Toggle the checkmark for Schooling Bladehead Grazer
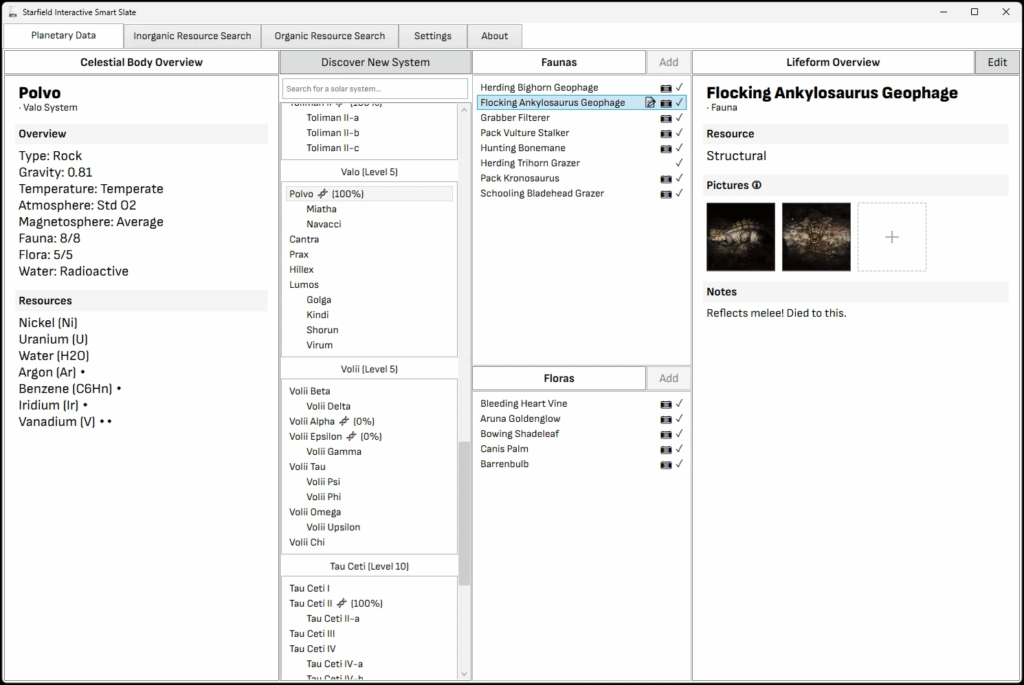 point(680,194)
